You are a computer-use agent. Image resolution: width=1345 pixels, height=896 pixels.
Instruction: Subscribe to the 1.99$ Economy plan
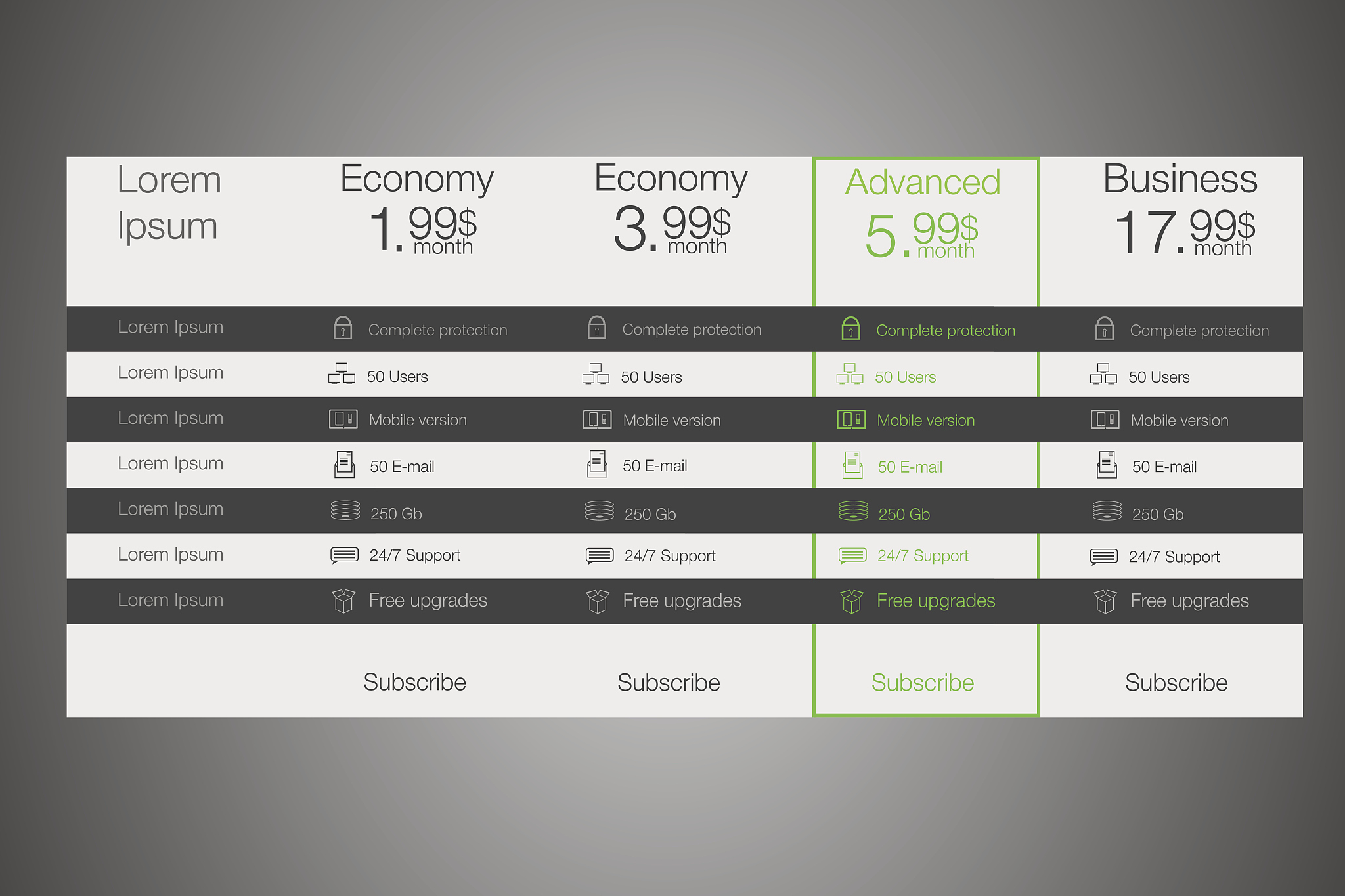pos(414,682)
